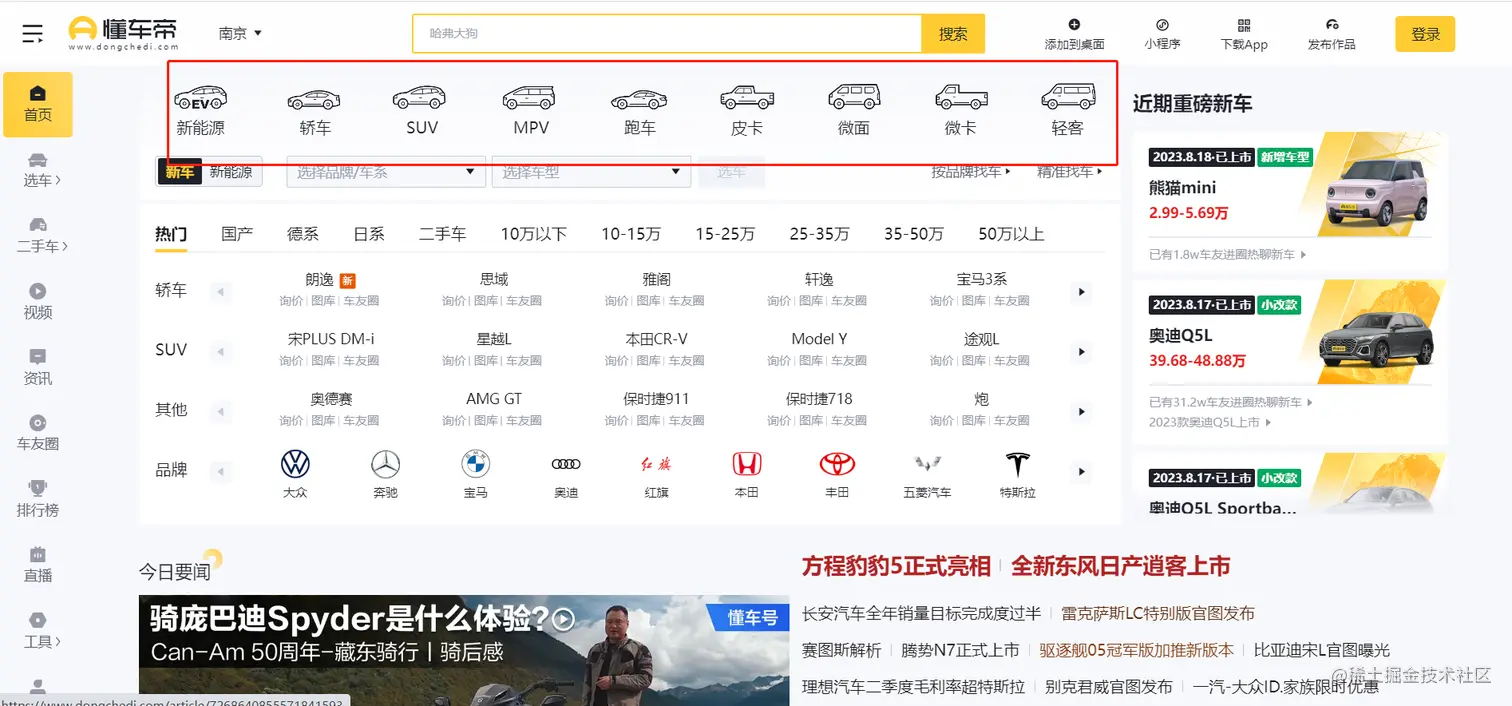The height and width of the screenshot is (706, 1512).
Task: Open 选车 in the sidebar
Action: click(x=38, y=170)
